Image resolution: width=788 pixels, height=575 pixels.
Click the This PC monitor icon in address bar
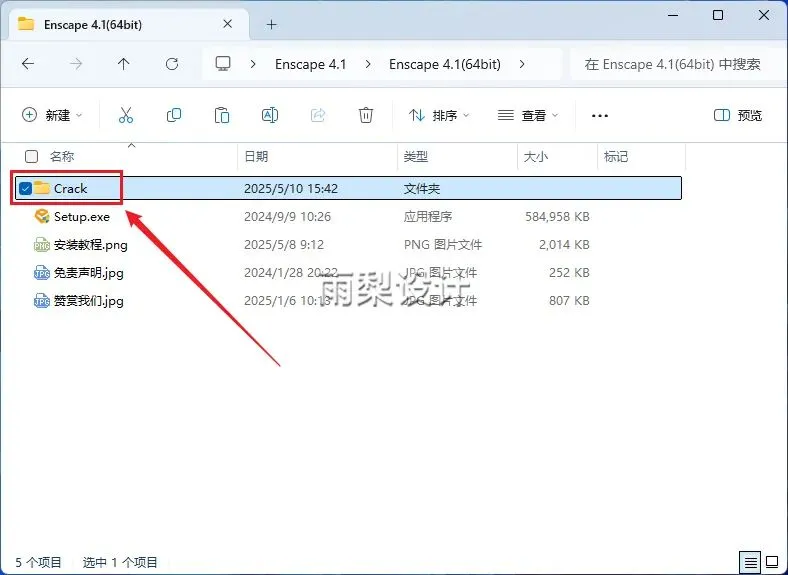[x=223, y=64]
